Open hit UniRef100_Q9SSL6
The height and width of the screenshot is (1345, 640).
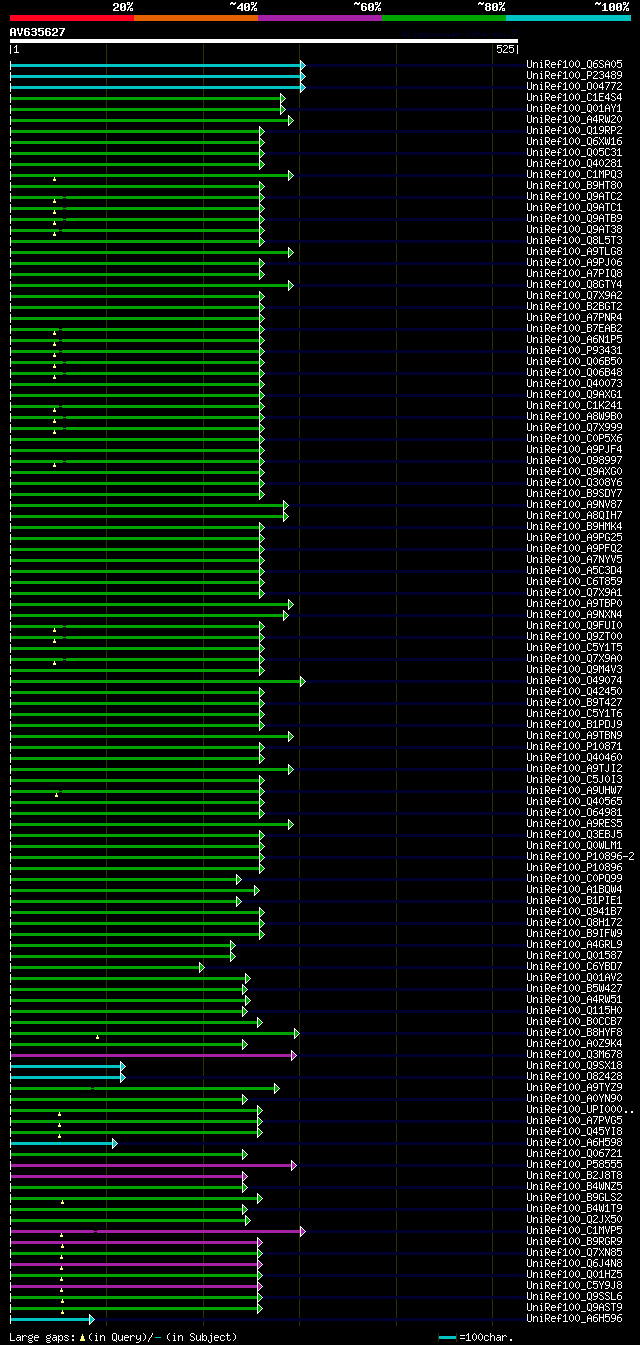coord(576,1297)
